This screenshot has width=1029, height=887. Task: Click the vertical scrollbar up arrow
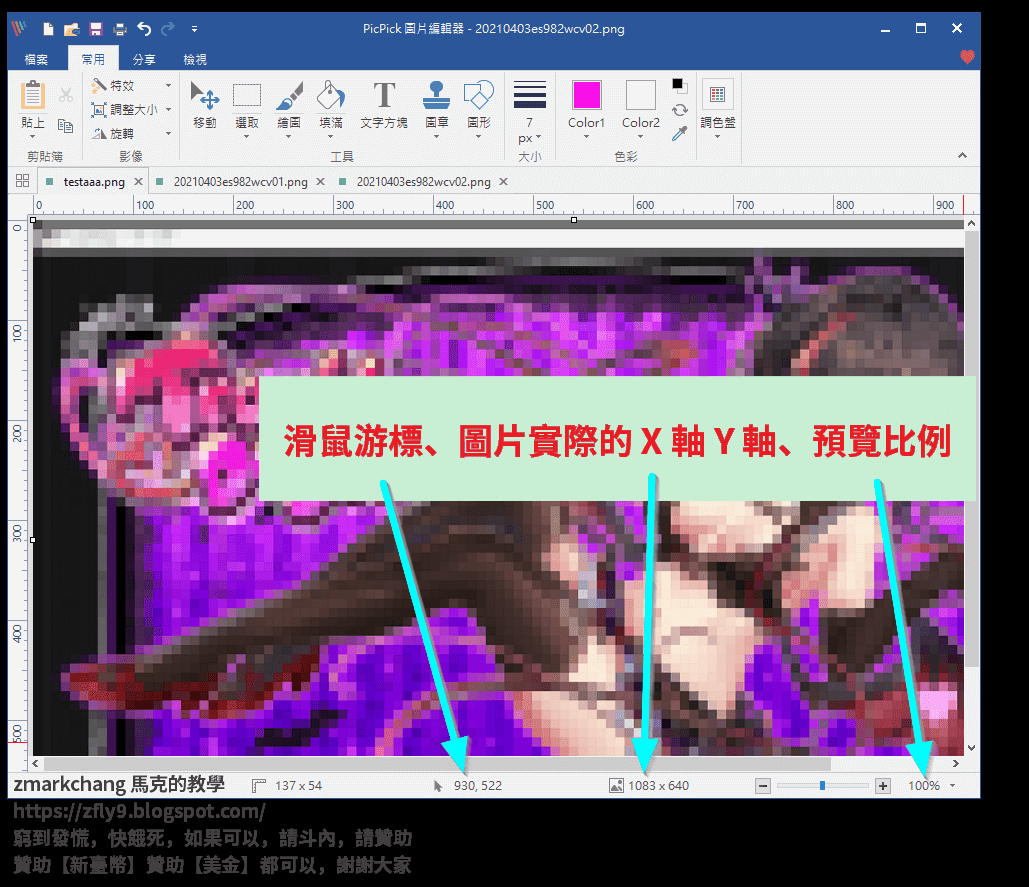(x=971, y=223)
